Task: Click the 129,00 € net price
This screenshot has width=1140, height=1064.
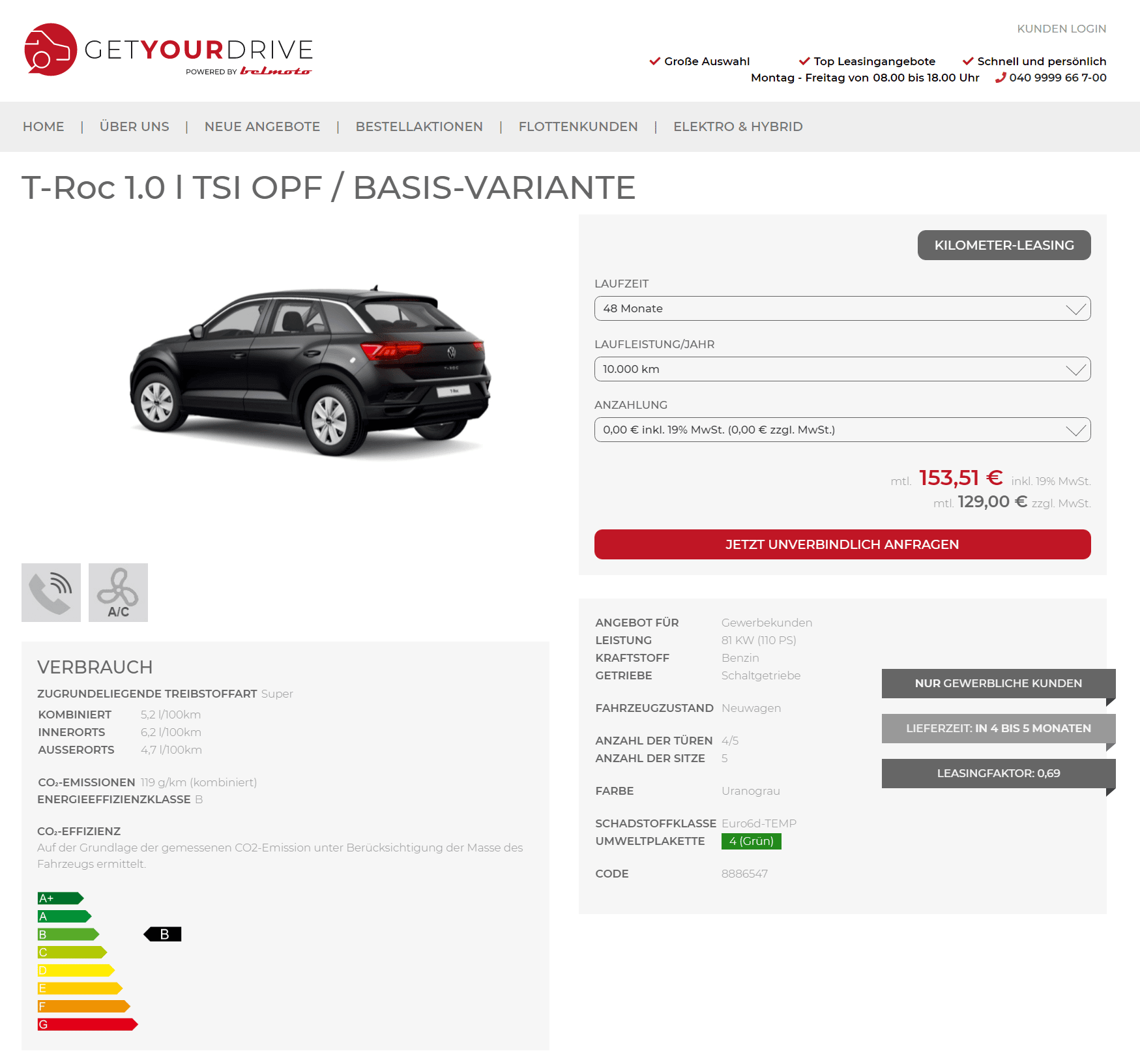Action: click(x=992, y=501)
